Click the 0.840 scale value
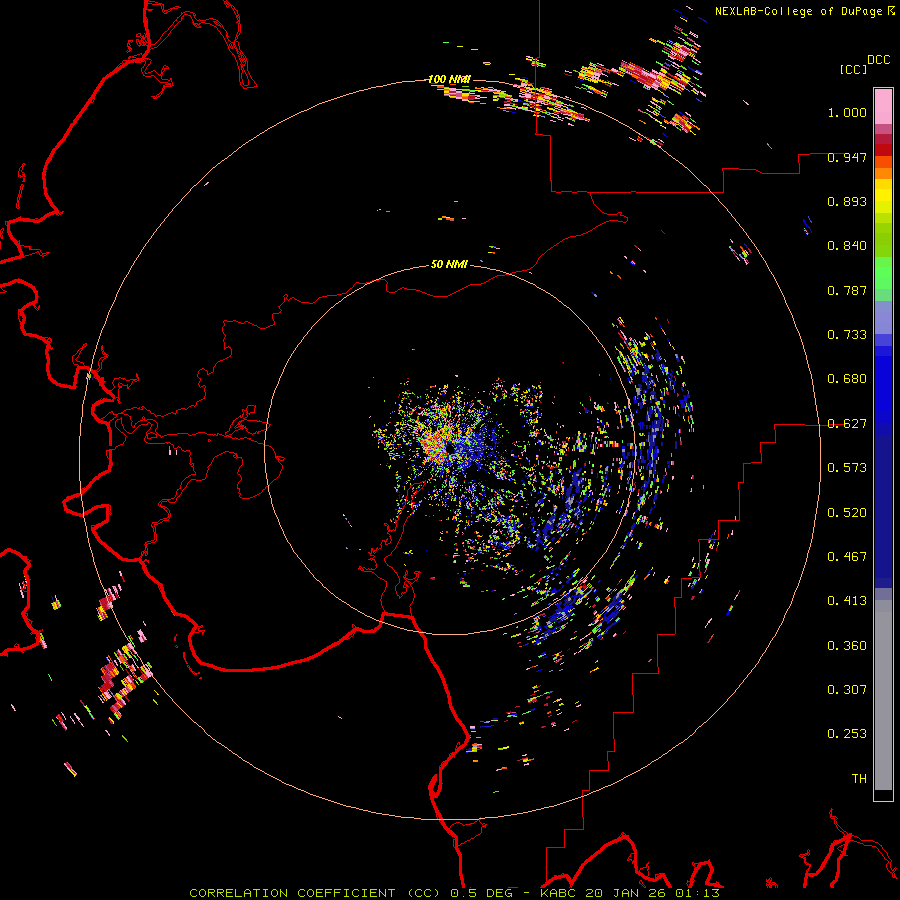The width and height of the screenshot is (900, 900). point(847,246)
